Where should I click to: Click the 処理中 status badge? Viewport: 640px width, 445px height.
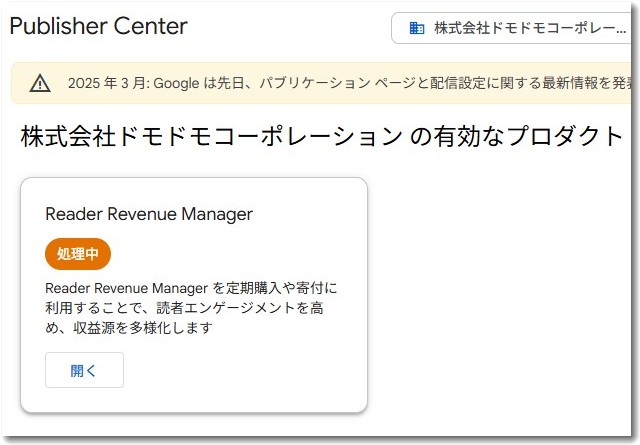point(78,254)
